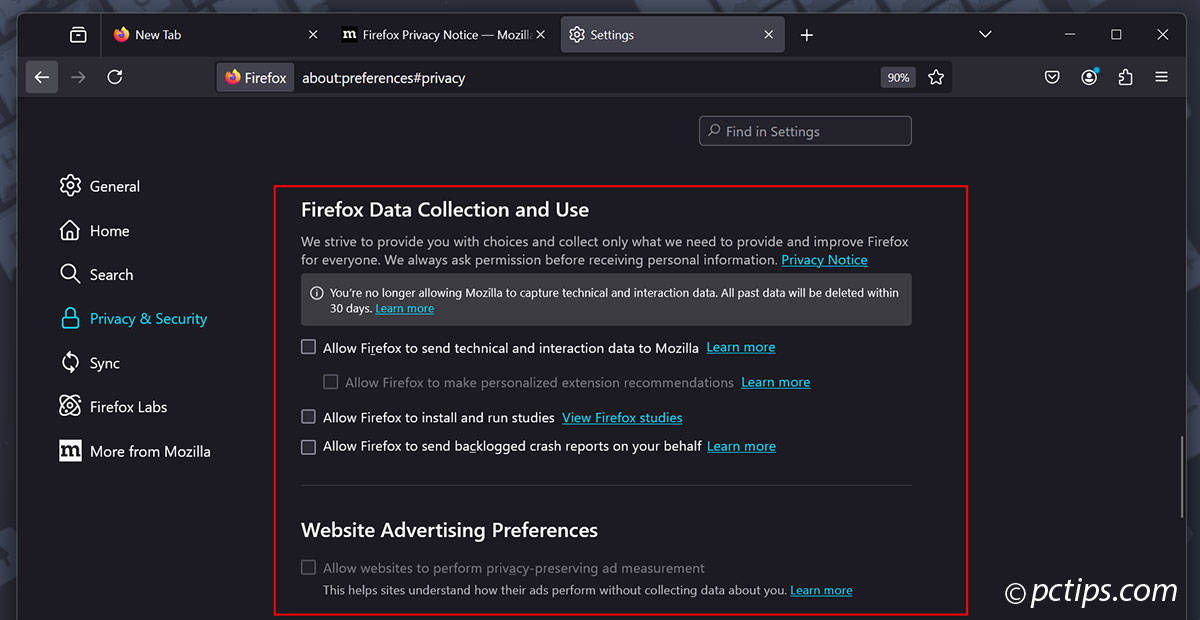Open the Firefox account icon

(x=1089, y=77)
